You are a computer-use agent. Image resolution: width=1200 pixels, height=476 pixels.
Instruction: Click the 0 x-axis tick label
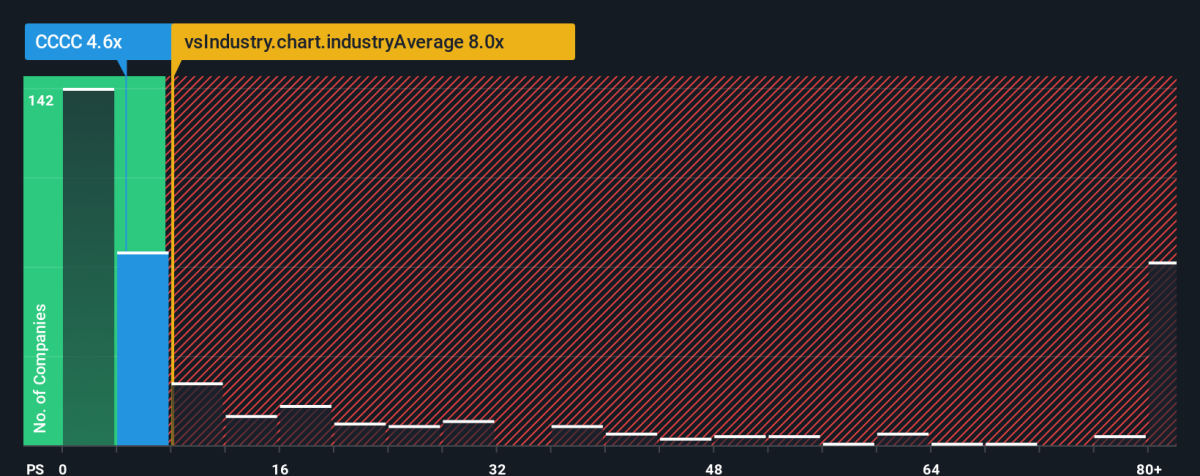(63, 468)
